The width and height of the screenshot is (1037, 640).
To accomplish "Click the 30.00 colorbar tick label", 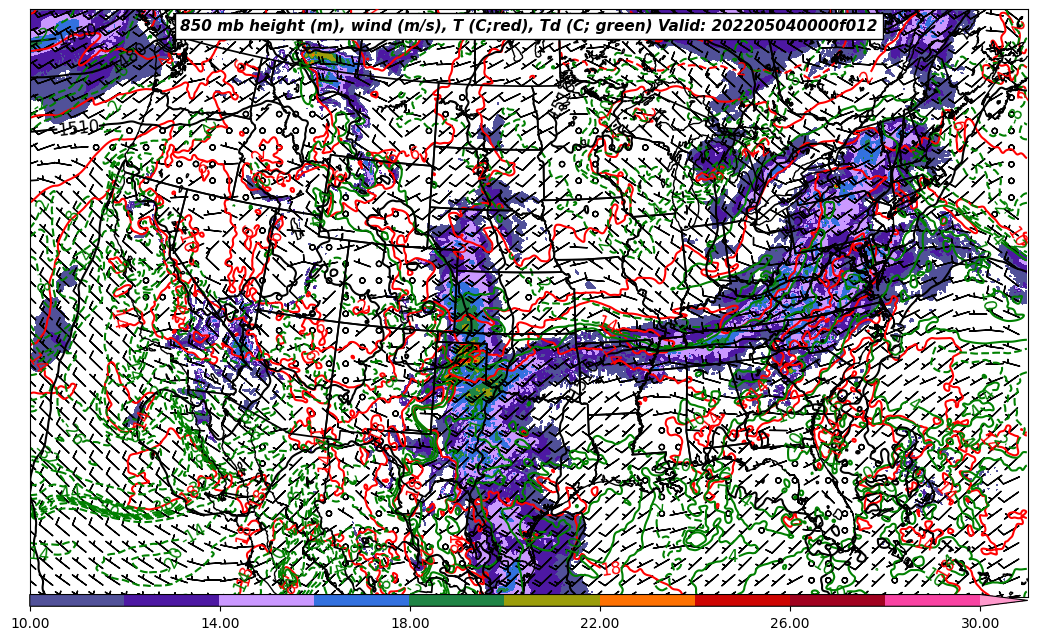I will [x=980, y=623].
